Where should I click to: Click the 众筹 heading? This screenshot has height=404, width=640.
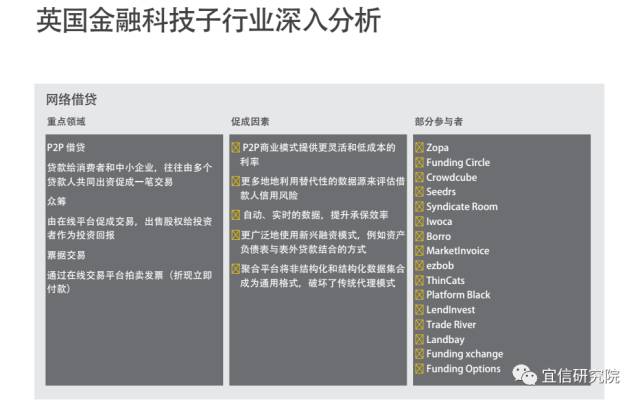click(56, 201)
